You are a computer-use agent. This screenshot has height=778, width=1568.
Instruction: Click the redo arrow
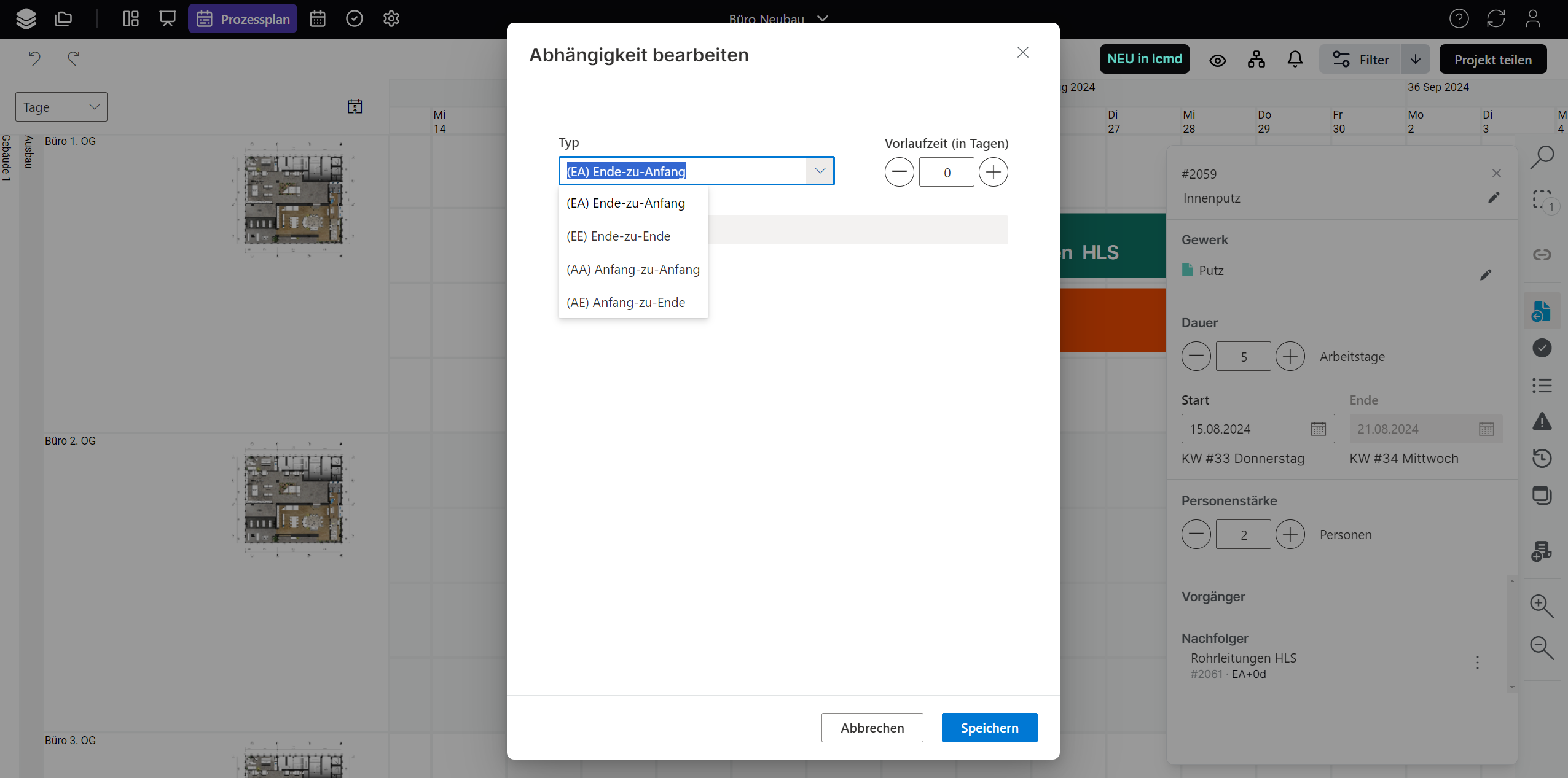point(73,58)
